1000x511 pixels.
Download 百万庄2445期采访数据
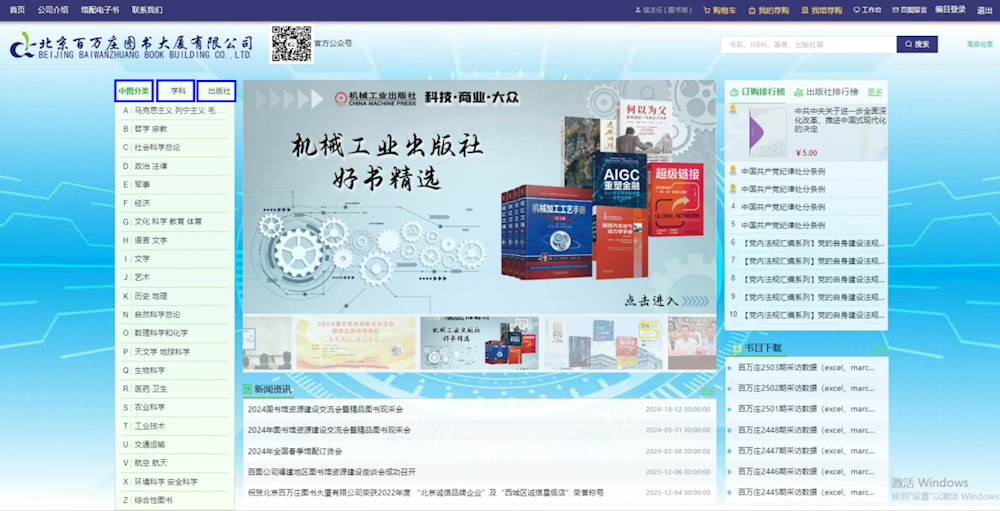click(x=806, y=492)
